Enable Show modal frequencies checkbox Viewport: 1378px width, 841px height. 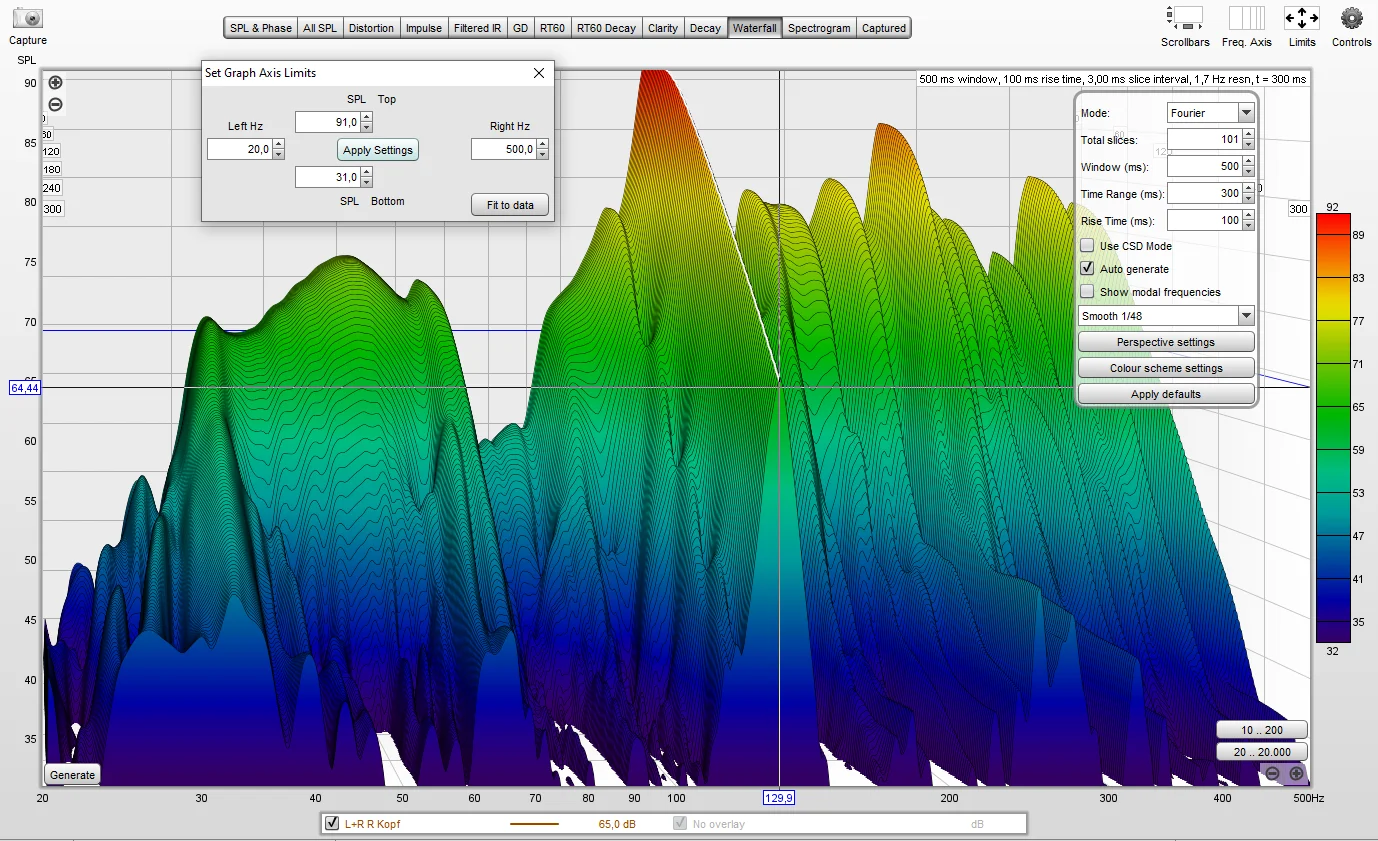pos(1087,292)
